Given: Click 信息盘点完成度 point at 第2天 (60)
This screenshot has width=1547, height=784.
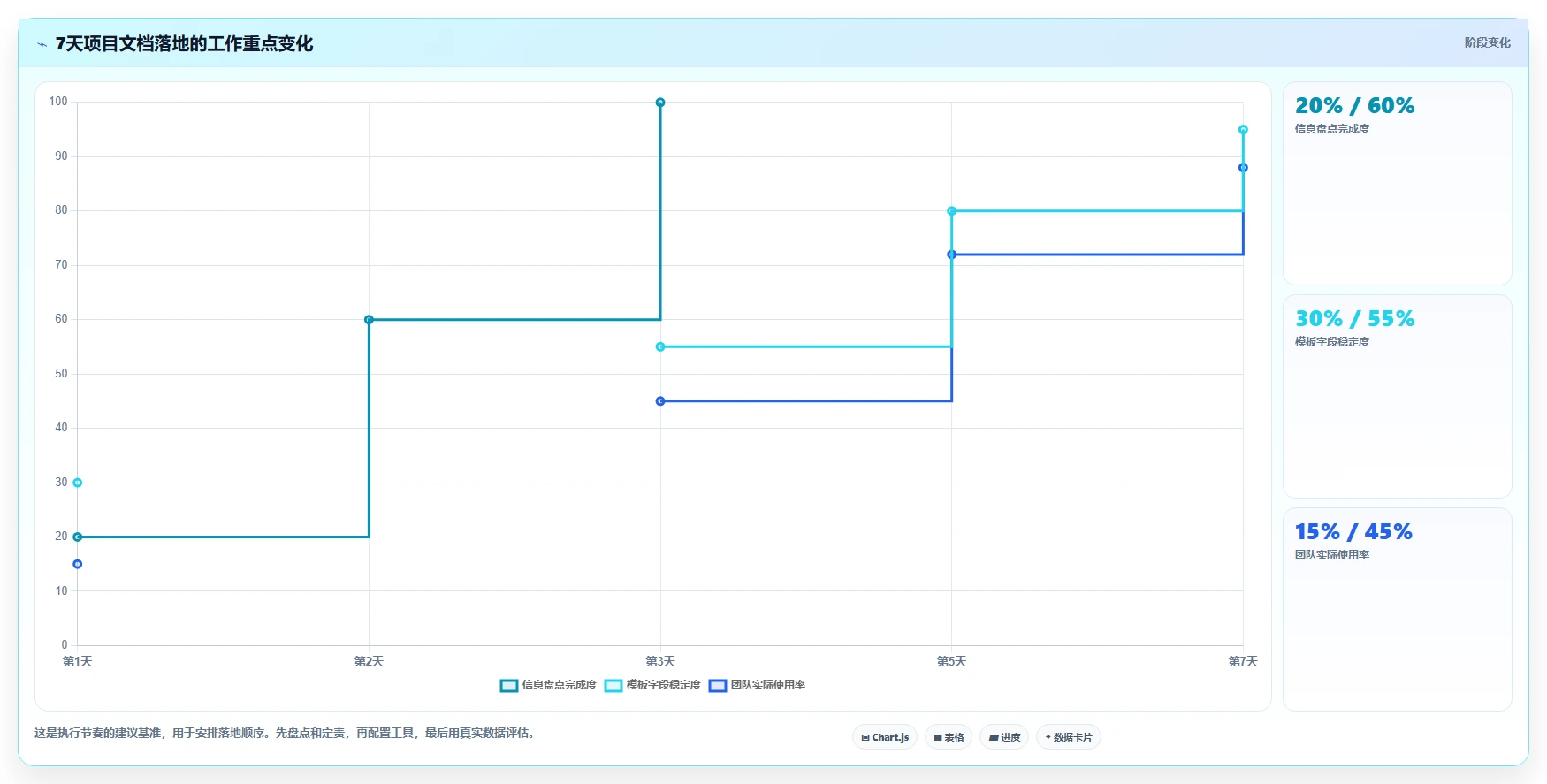Looking at the screenshot, I should [369, 320].
